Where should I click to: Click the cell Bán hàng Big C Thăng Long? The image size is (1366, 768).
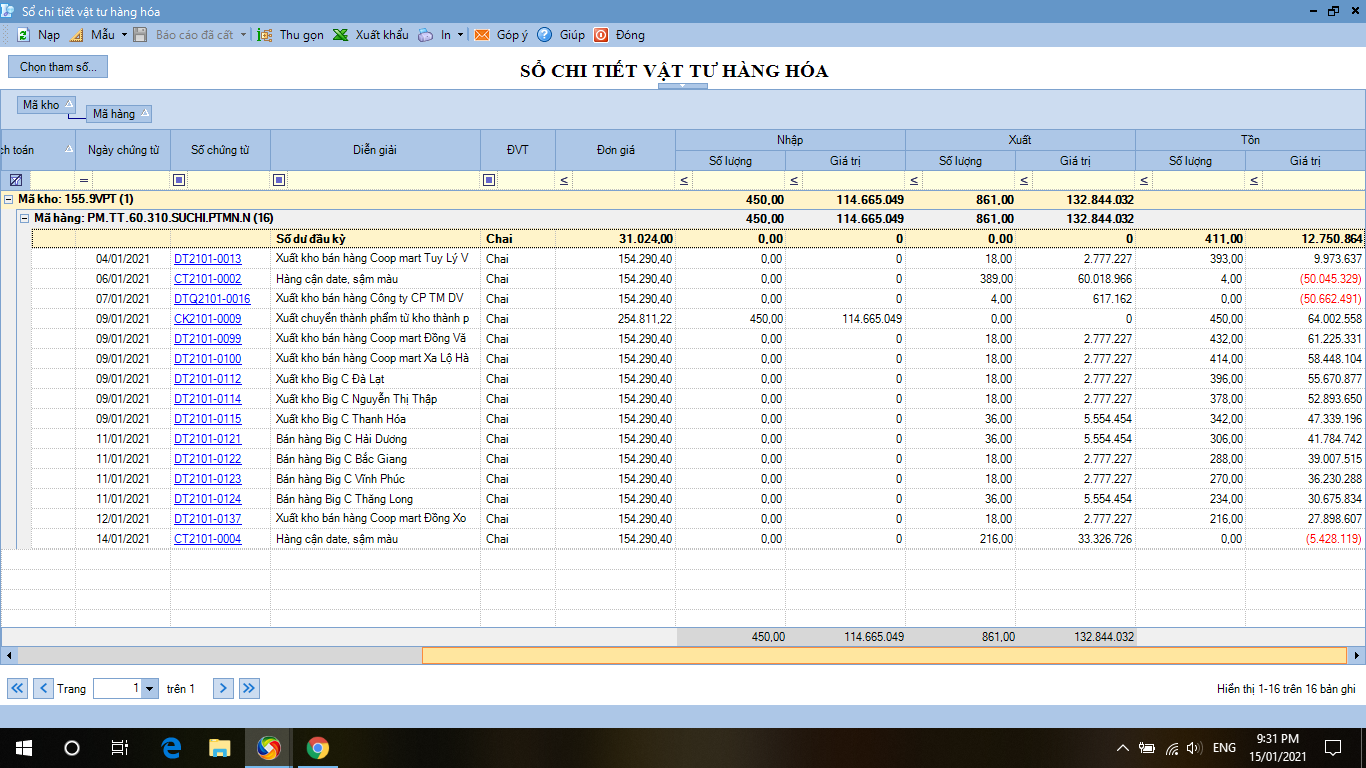point(375,499)
